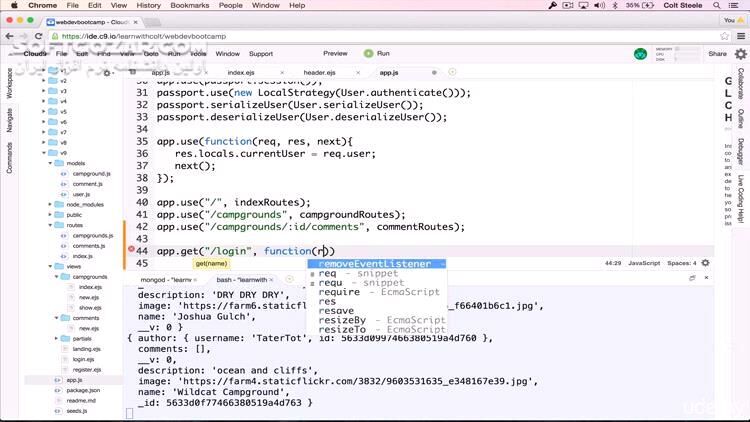The height and width of the screenshot is (422, 750).
Task: Click the red error marker on line 44
Action: coord(131,249)
